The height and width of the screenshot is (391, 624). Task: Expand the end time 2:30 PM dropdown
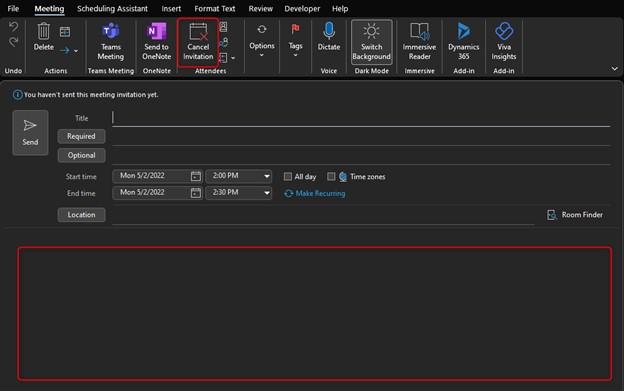[267, 193]
